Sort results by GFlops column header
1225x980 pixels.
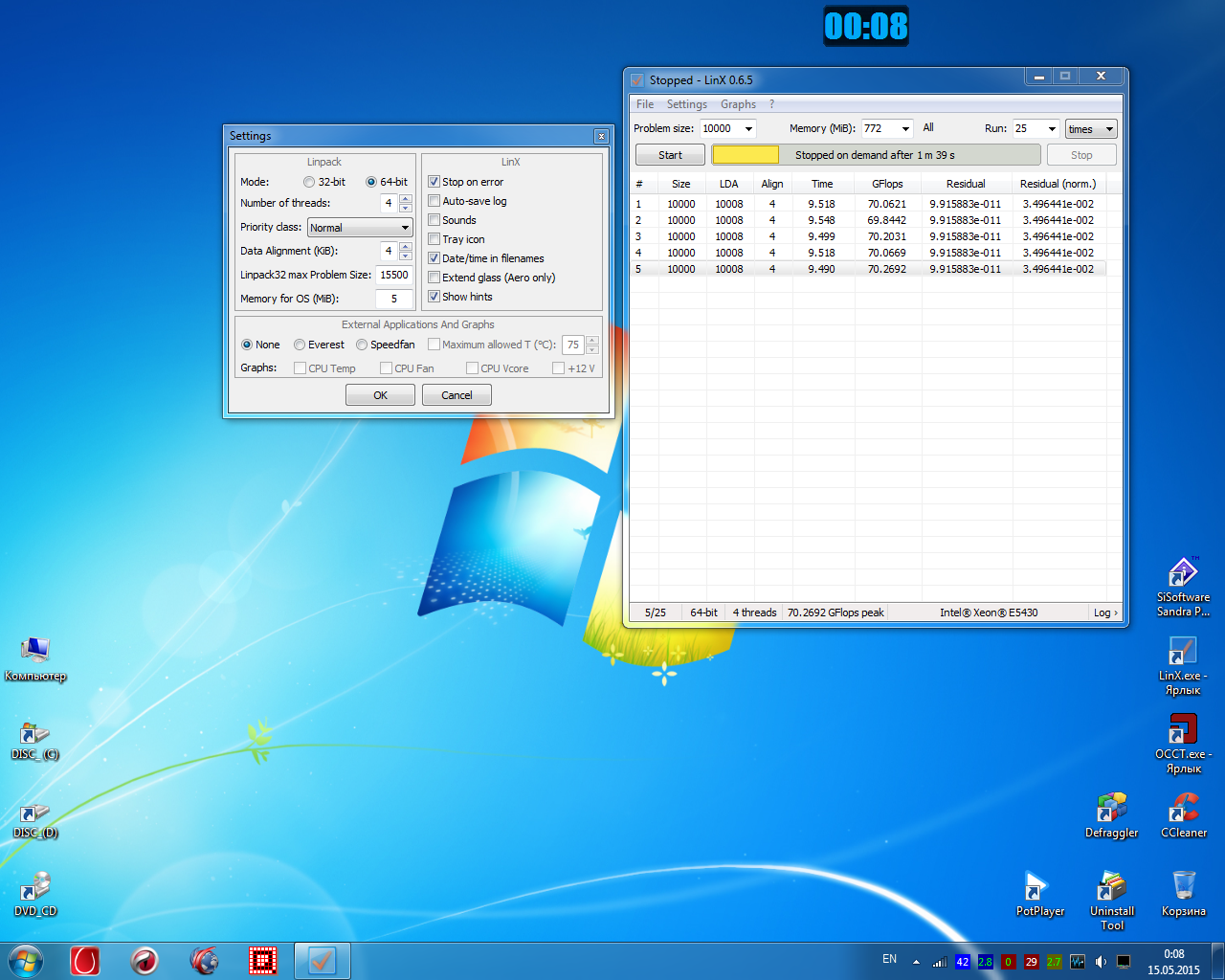pos(887,184)
